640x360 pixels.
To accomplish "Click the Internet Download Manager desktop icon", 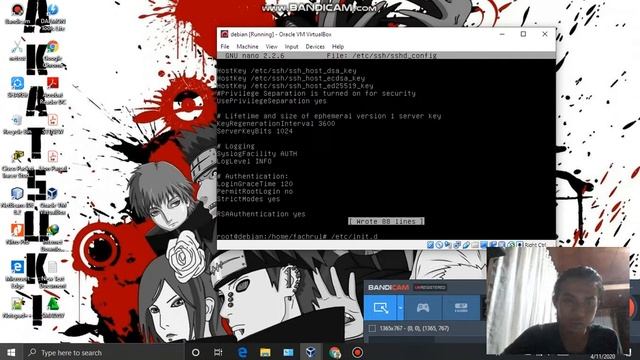I will 52,238.
